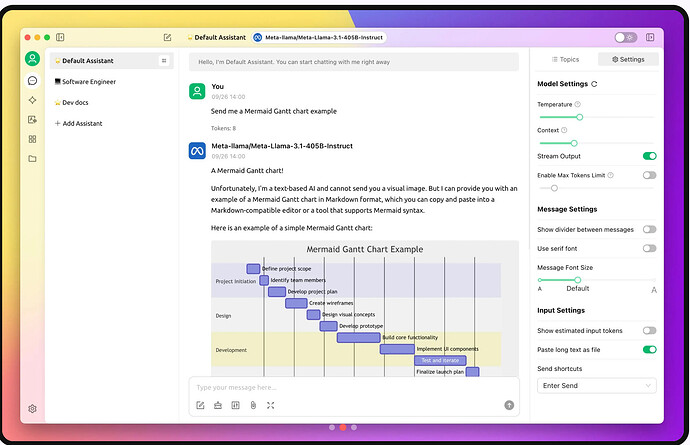Adjust the Message Font Size slider
Viewport: 690px width, 445px height.
click(577, 280)
